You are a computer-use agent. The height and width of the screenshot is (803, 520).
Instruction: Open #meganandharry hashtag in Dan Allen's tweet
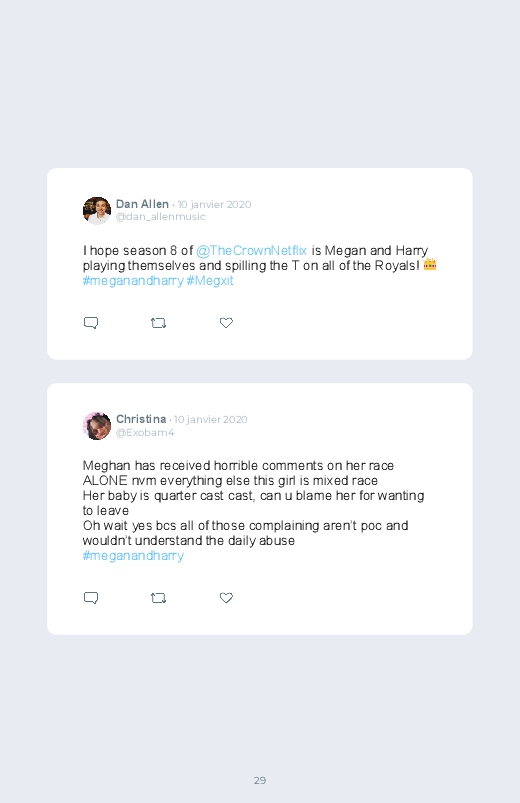(x=133, y=281)
